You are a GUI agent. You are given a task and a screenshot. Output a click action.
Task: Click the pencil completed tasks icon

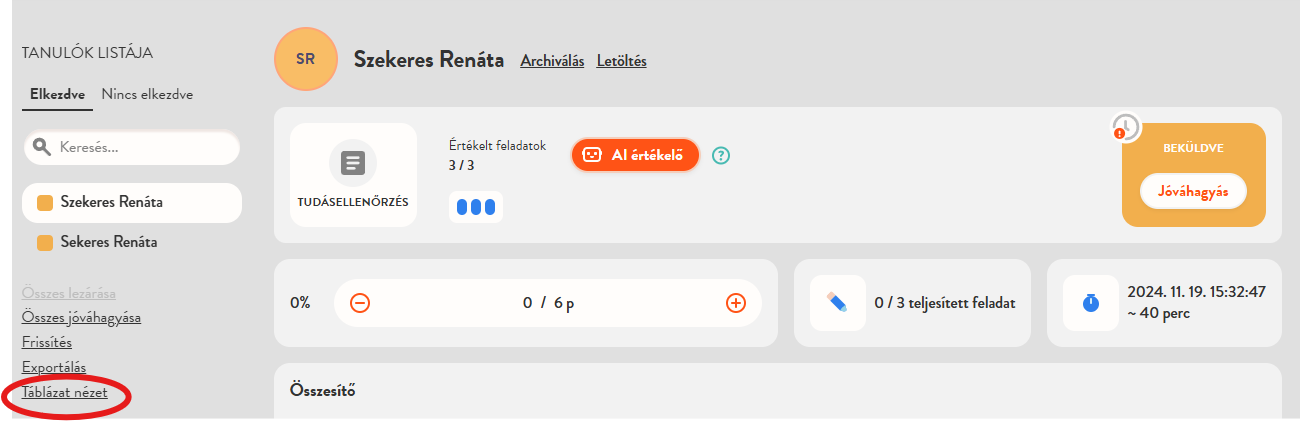838,302
